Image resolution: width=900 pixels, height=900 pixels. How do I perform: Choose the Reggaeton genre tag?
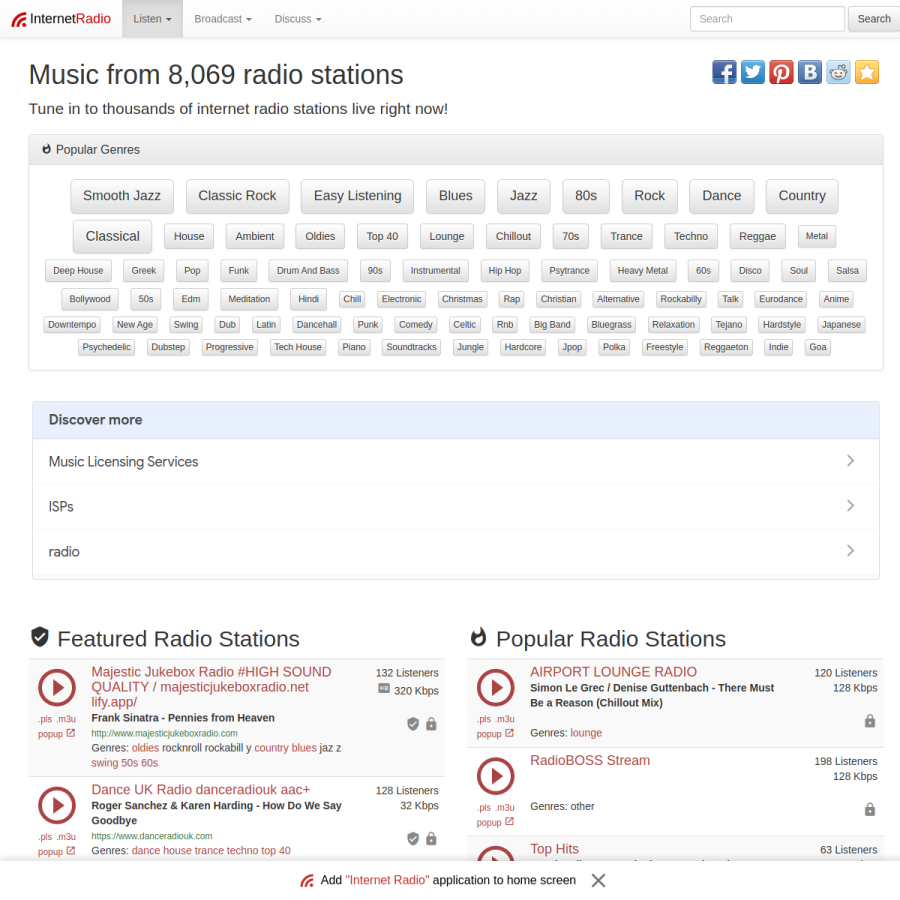[x=726, y=347]
